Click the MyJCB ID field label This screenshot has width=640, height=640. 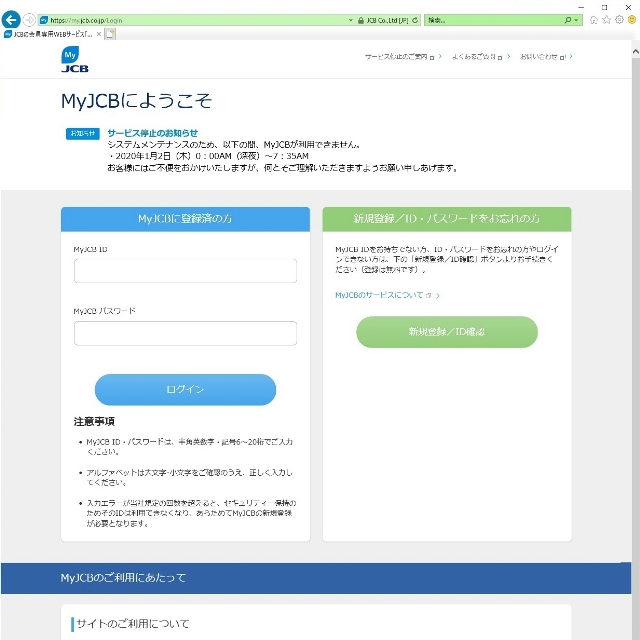click(x=91, y=249)
